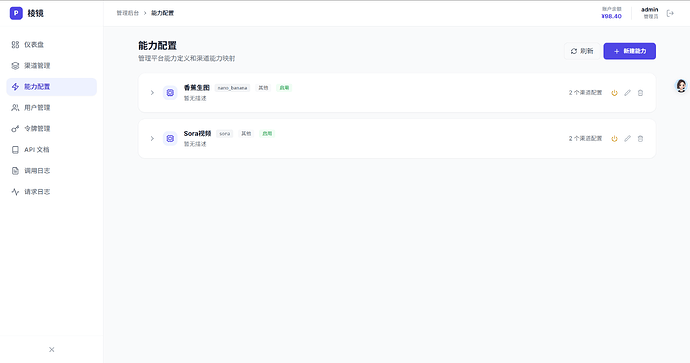Edit 香蕉生图 with the pencil icon
The height and width of the screenshot is (363, 690).
[628, 93]
